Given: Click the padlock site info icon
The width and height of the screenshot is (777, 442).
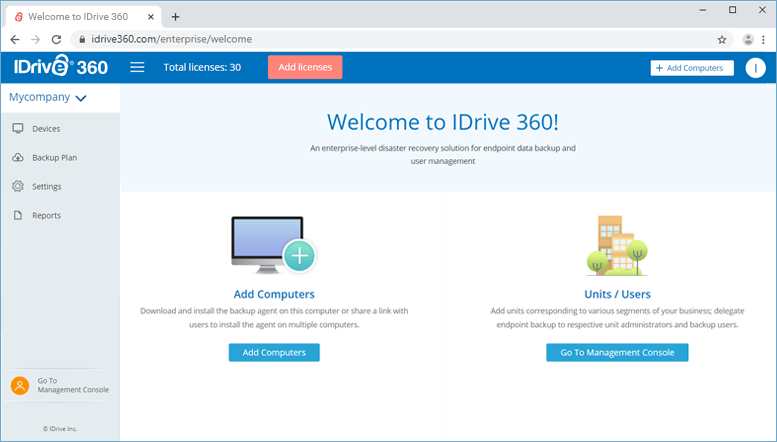Looking at the screenshot, I should [x=82, y=39].
